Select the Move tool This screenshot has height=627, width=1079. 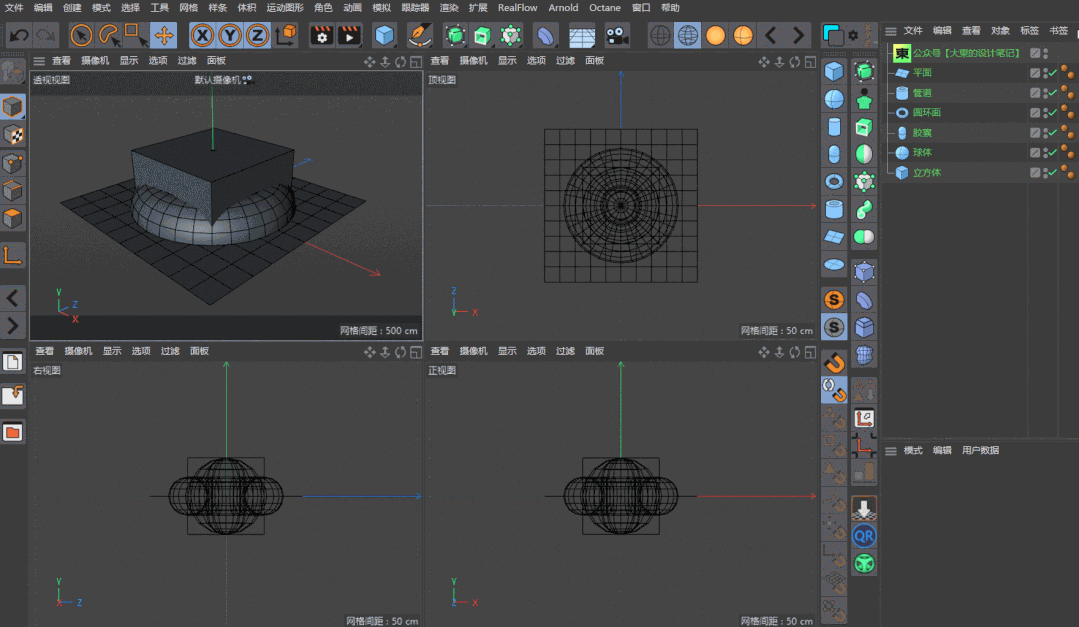[164, 36]
